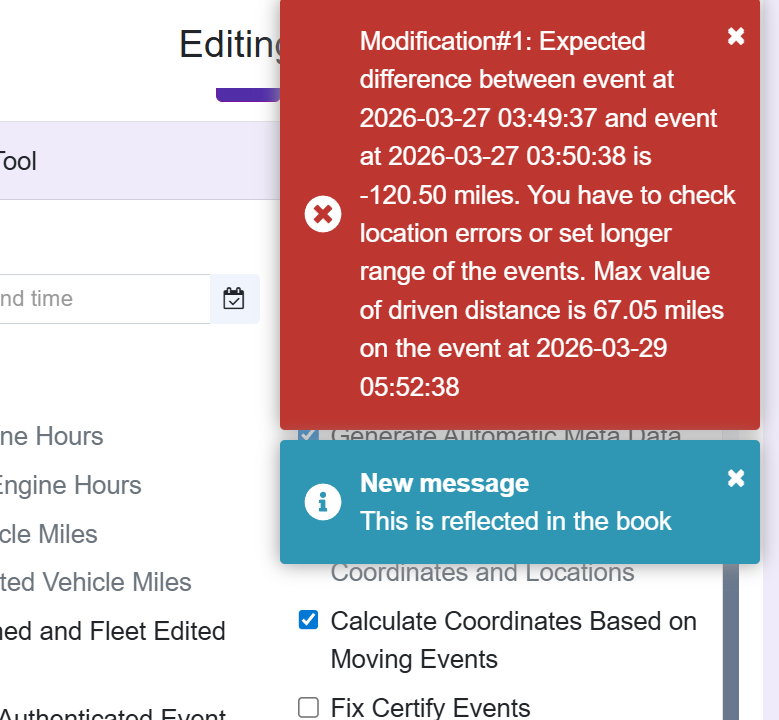Image resolution: width=779 pixels, height=720 pixels.
Task: Uncheck Calculate Coordinates Based on Moving Events
Action: [x=308, y=620]
